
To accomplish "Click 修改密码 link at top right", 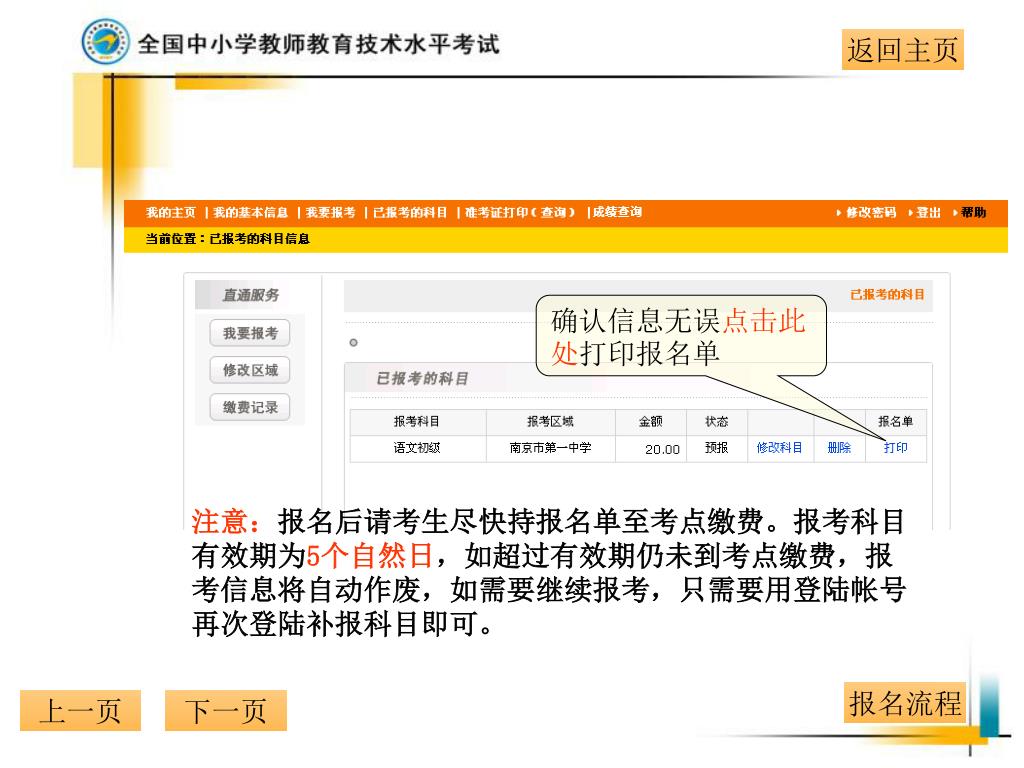I will 871,212.
